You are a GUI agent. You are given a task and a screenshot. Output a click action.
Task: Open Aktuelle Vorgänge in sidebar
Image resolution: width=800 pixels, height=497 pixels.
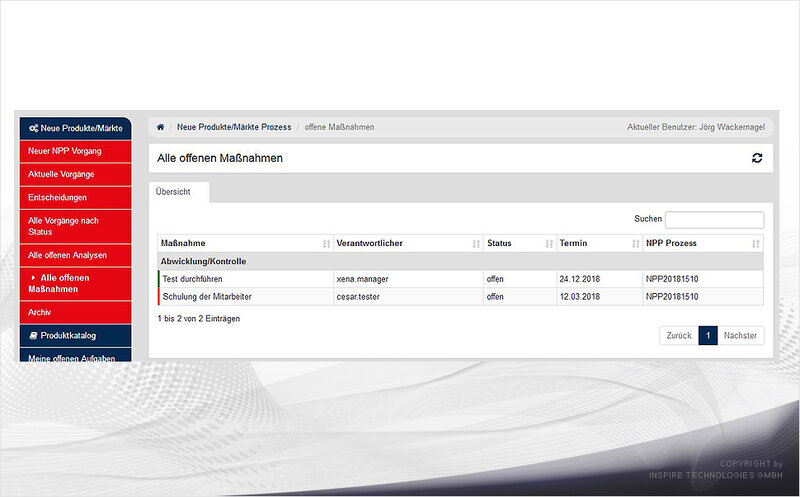[x=76, y=175]
